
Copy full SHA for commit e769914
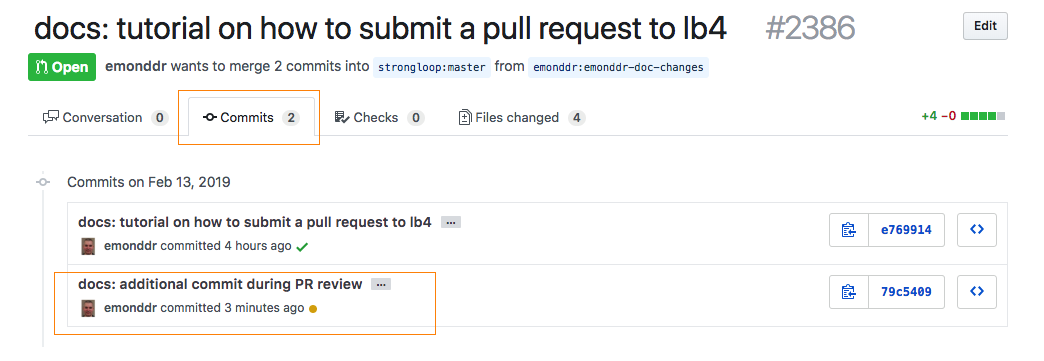click(x=849, y=230)
